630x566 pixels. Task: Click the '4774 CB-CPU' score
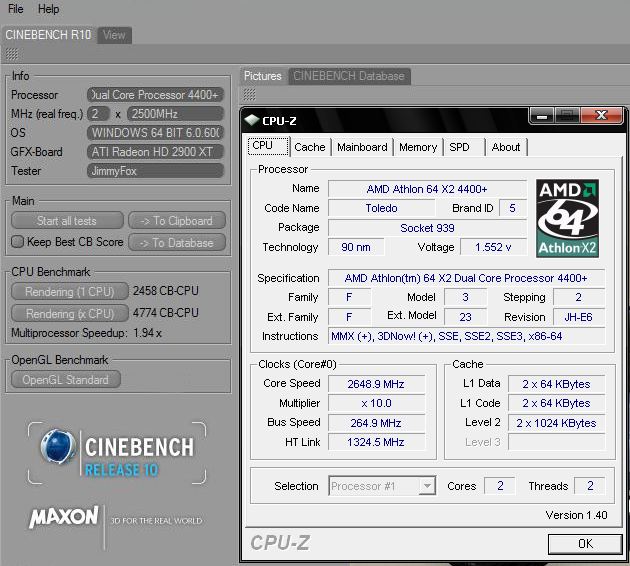pos(166,313)
